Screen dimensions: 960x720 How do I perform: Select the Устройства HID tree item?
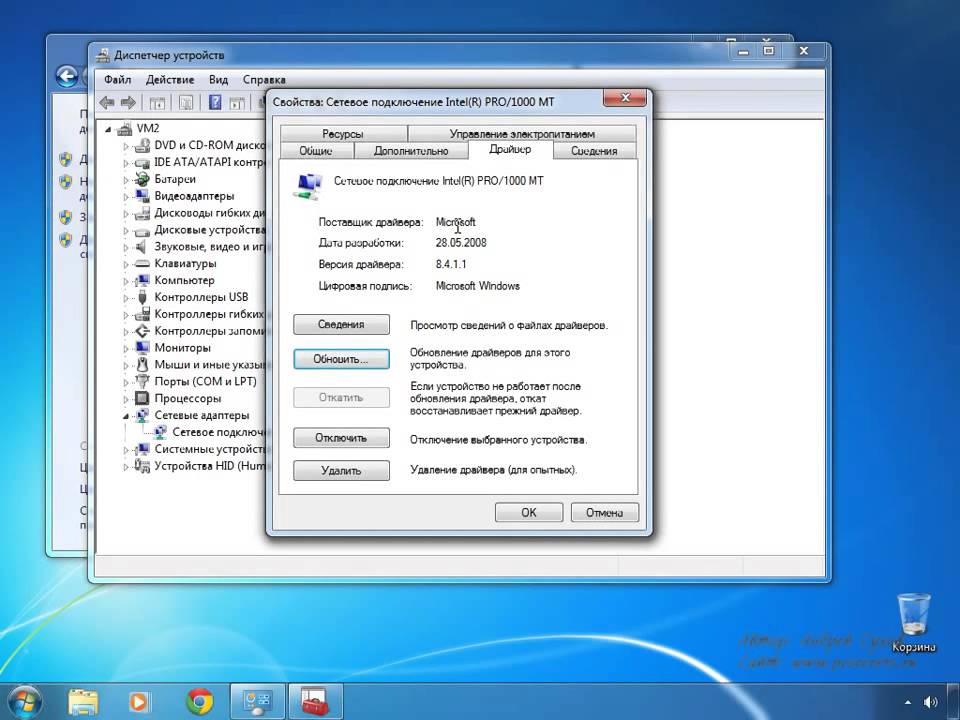point(209,466)
